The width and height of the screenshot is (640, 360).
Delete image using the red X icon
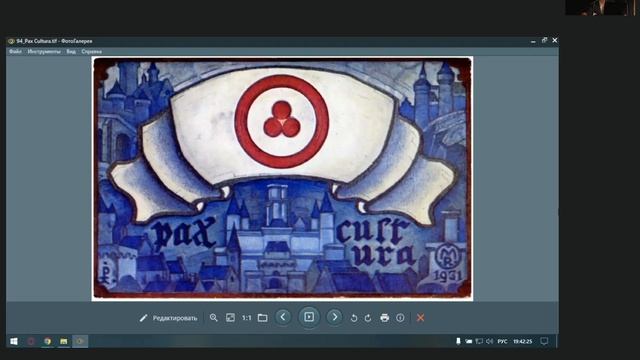[420, 318]
